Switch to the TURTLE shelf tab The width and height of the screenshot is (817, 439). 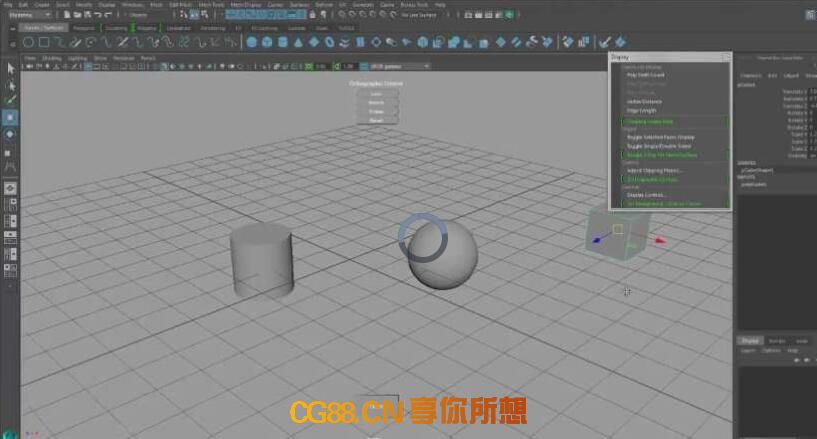click(346, 28)
